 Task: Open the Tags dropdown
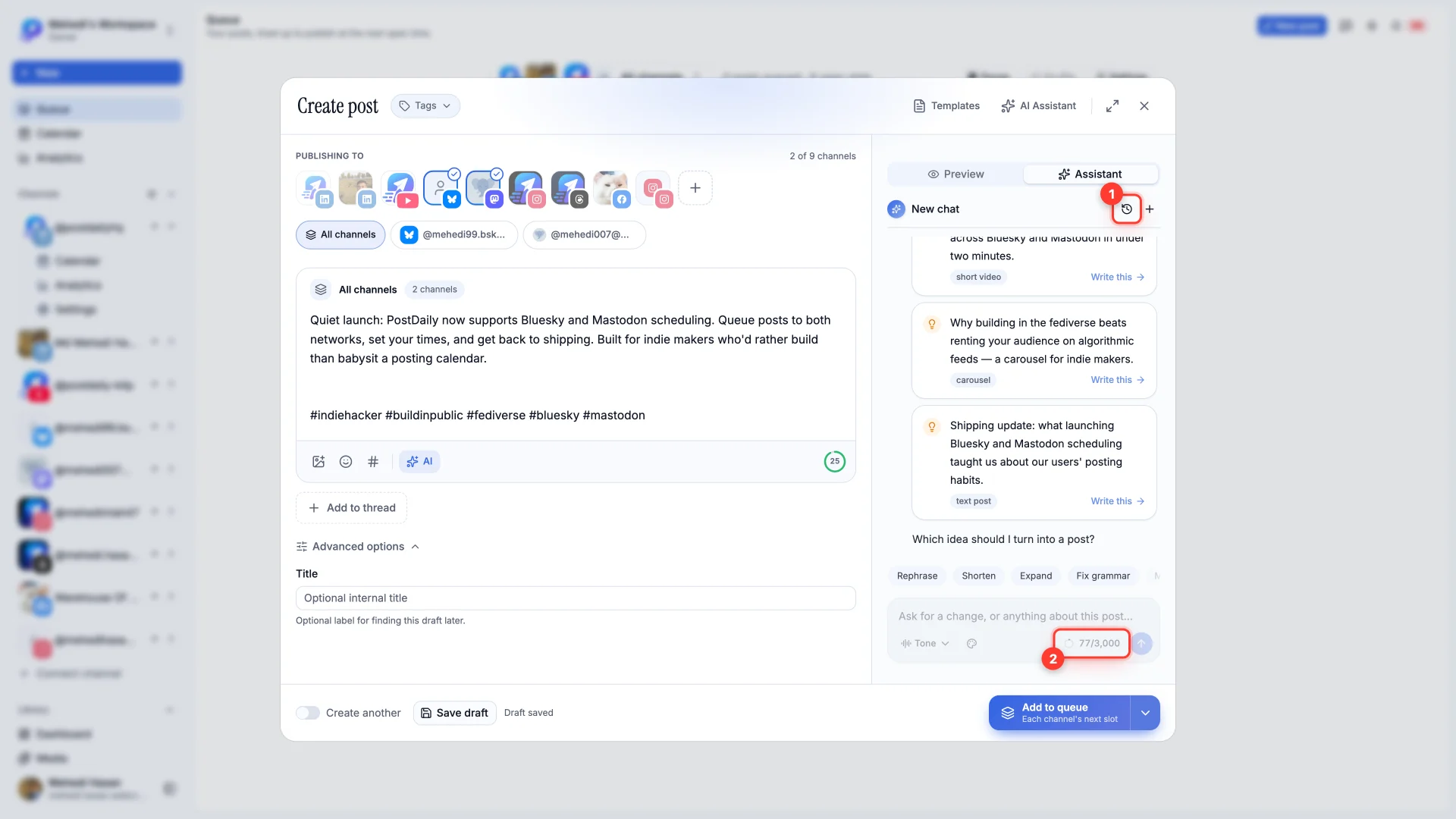pos(425,106)
